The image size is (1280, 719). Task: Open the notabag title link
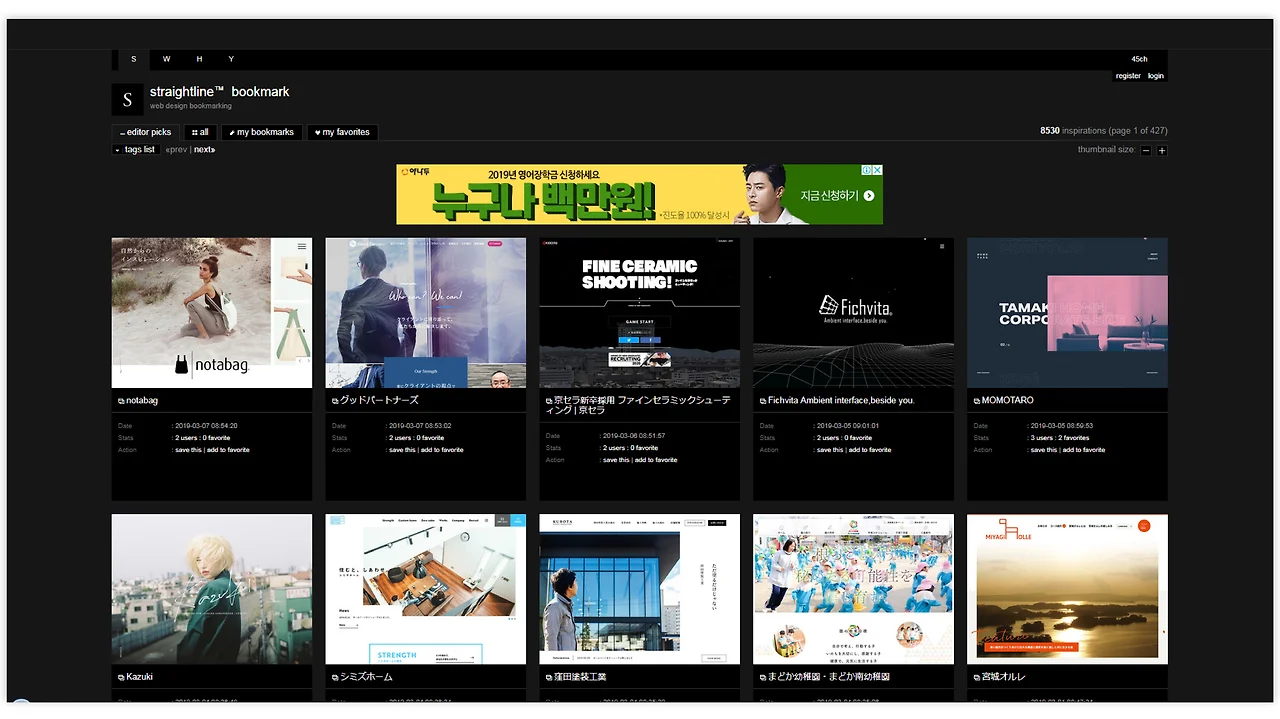point(142,401)
